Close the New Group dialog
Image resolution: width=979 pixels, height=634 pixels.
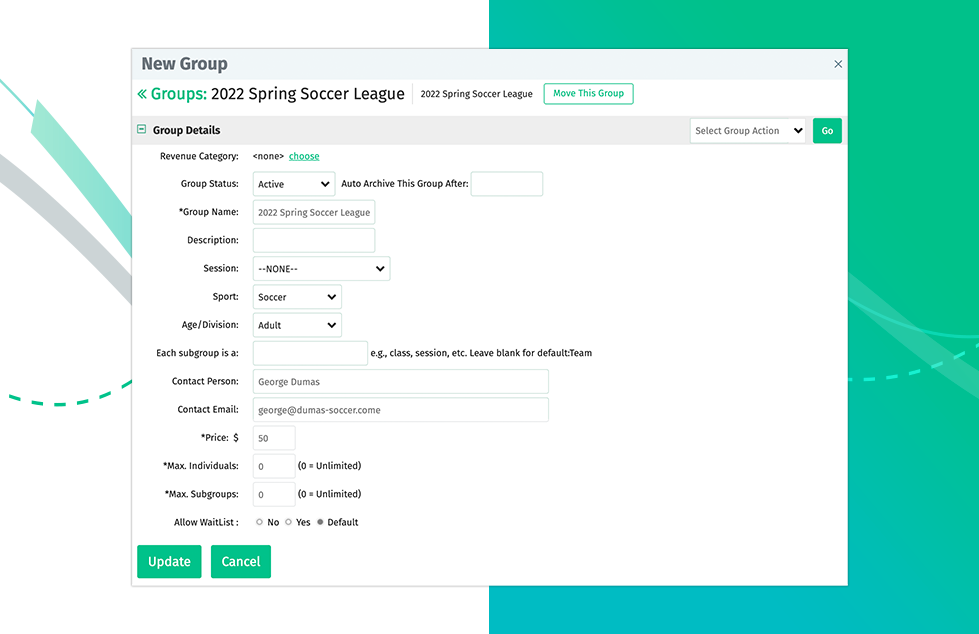coord(838,65)
